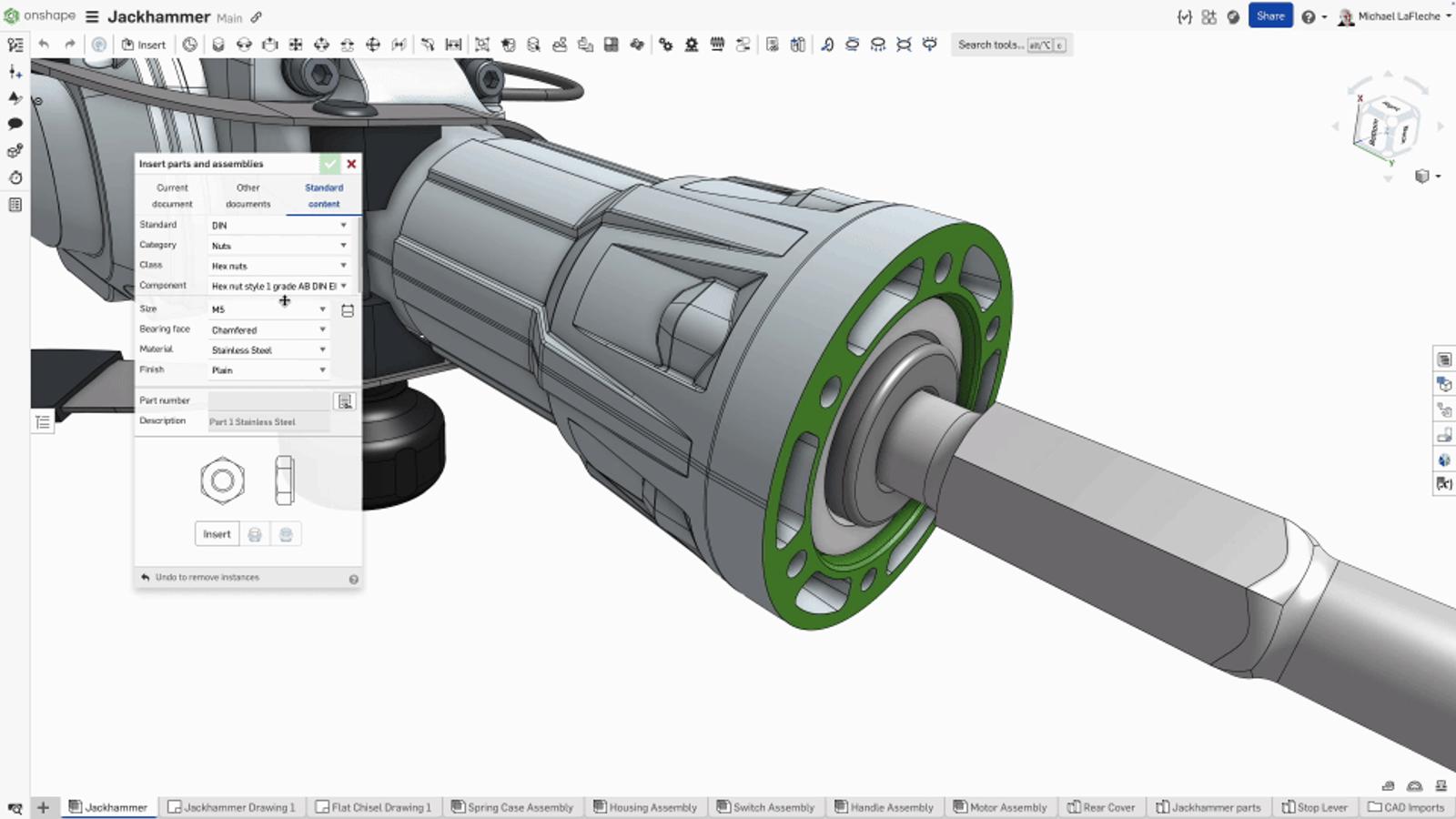Close the Insert parts and assemblies dialog

[x=351, y=164]
